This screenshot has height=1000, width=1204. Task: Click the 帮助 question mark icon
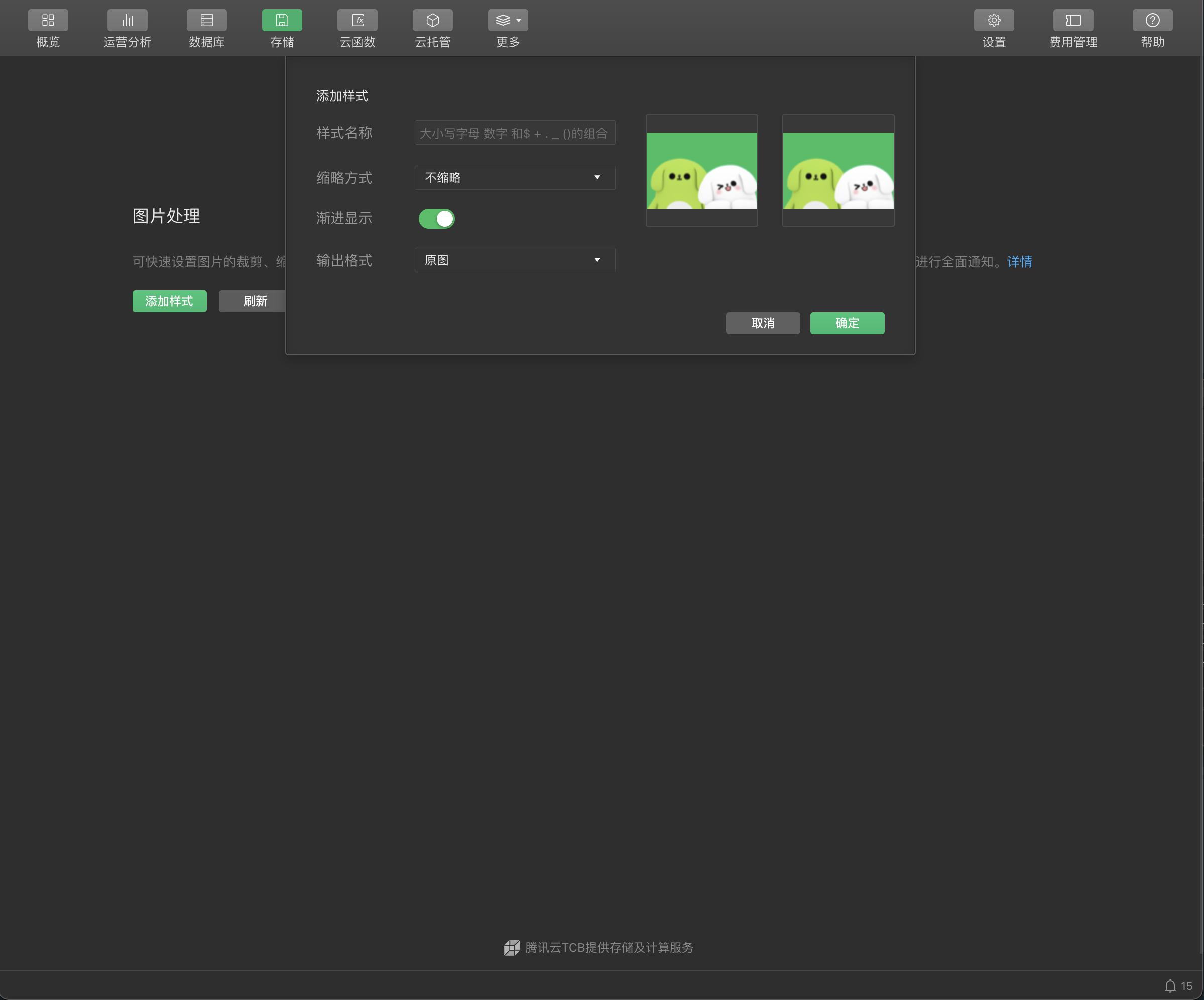[1152, 21]
